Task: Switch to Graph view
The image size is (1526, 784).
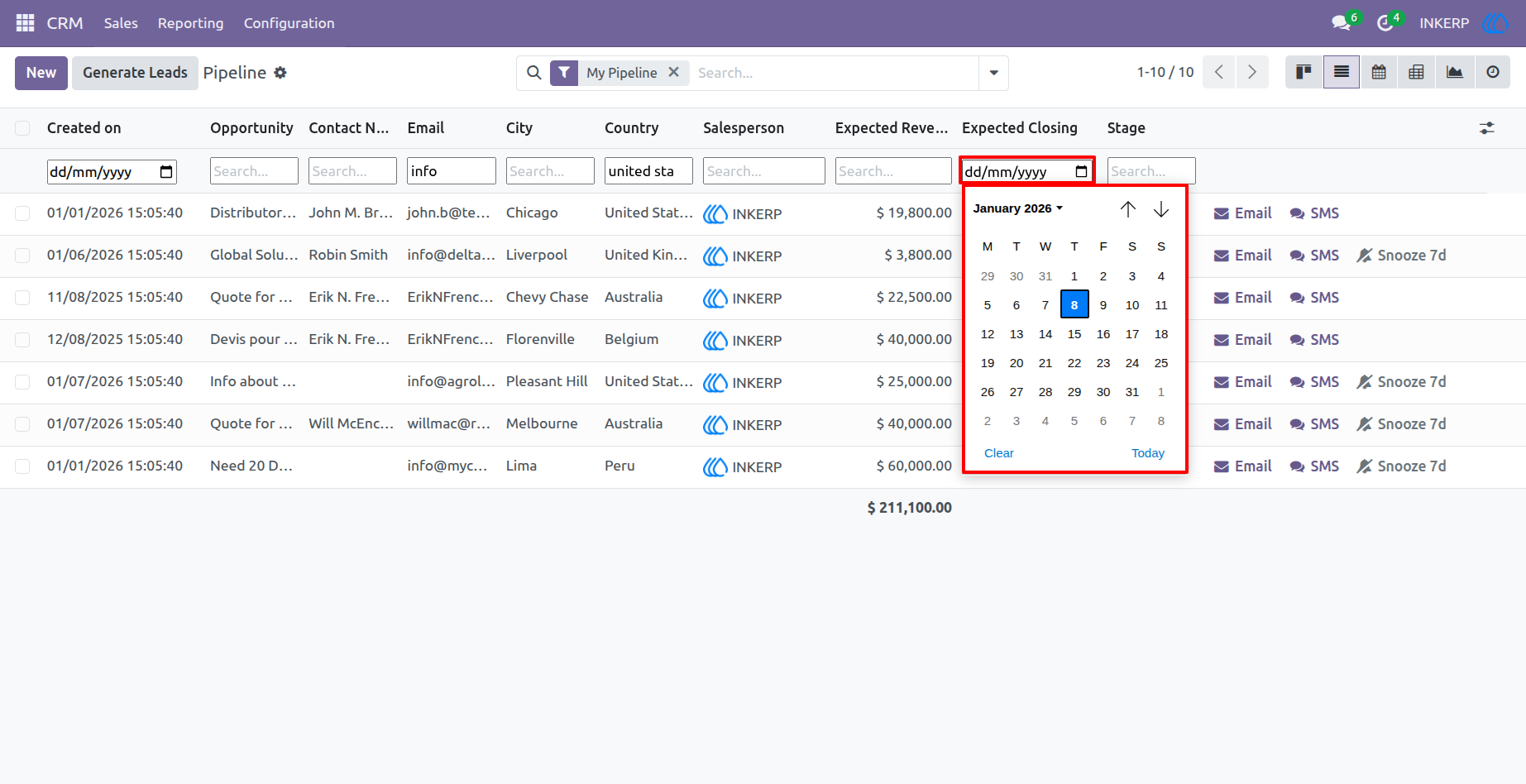Action: [1454, 72]
